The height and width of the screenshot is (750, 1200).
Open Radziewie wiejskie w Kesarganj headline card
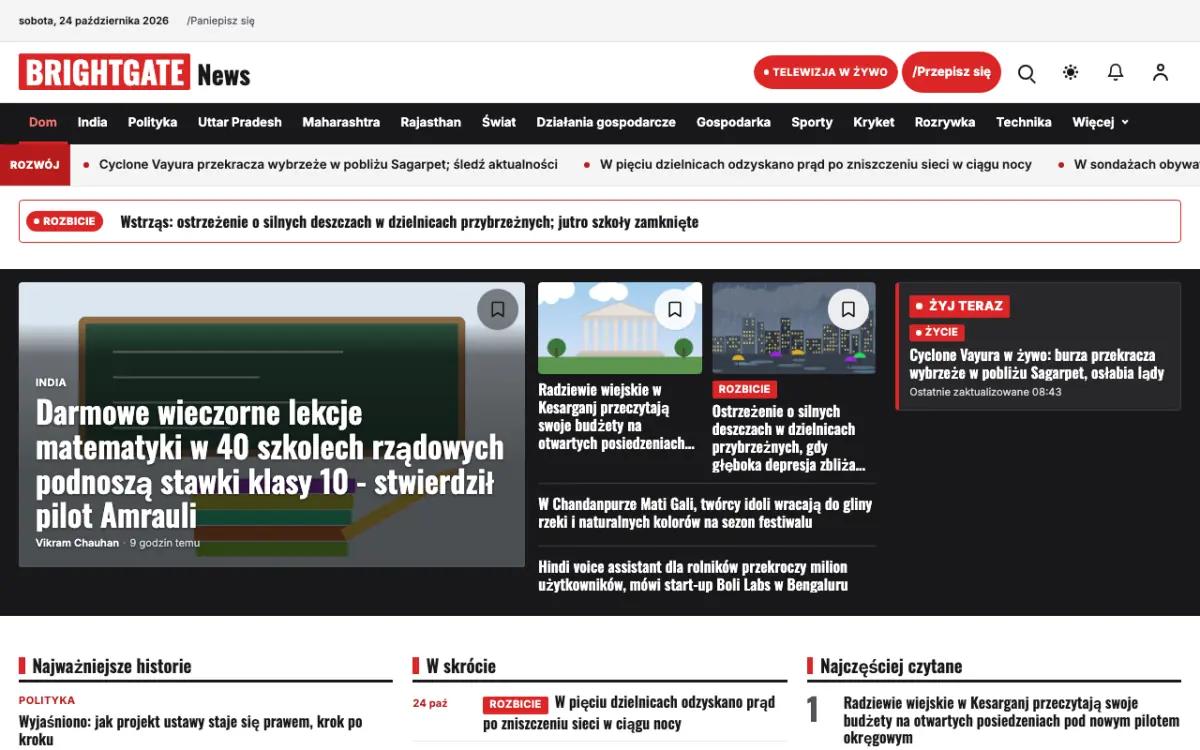click(x=617, y=417)
